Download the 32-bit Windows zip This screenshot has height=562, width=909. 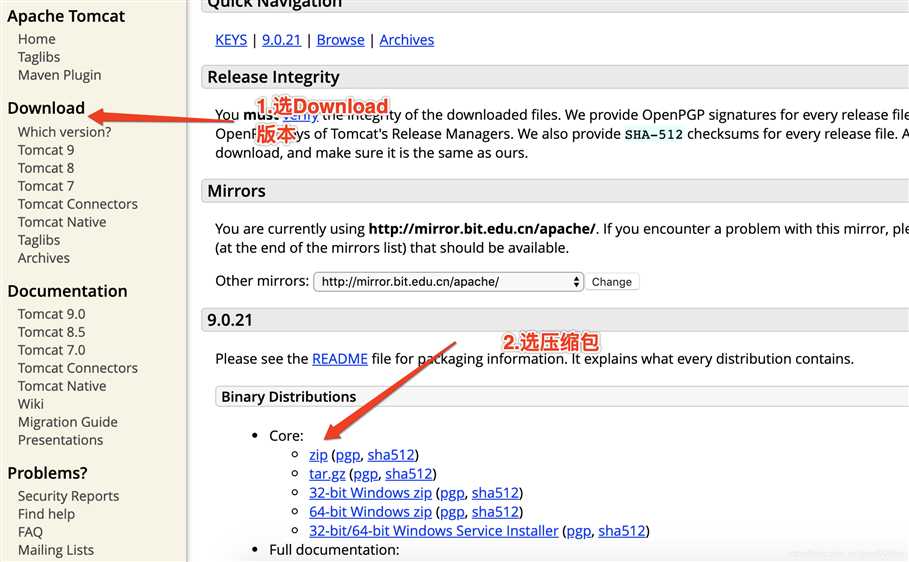pyautogui.click(x=370, y=493)
